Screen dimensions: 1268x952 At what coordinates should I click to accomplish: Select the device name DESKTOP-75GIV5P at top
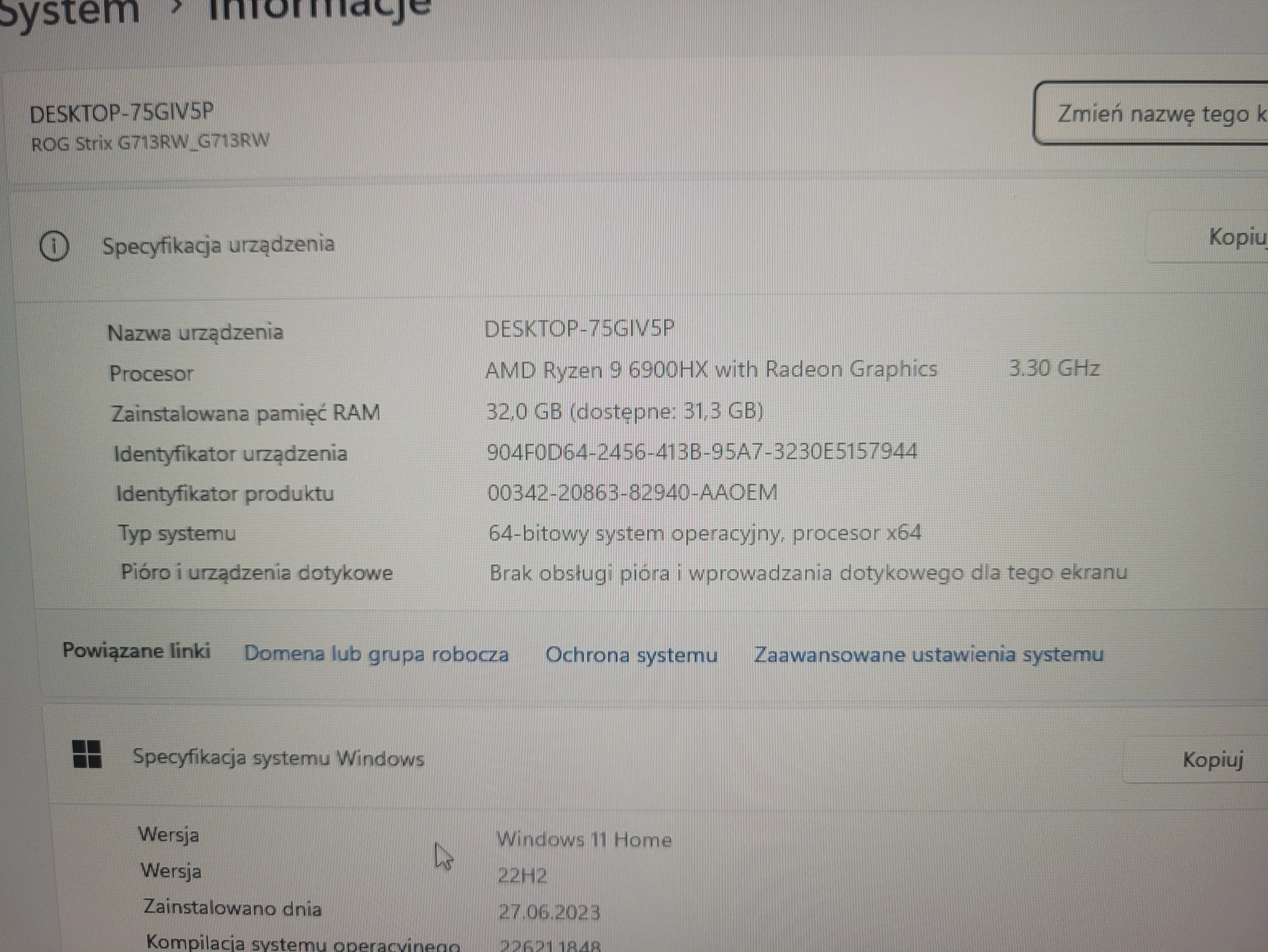click(122, 112)
